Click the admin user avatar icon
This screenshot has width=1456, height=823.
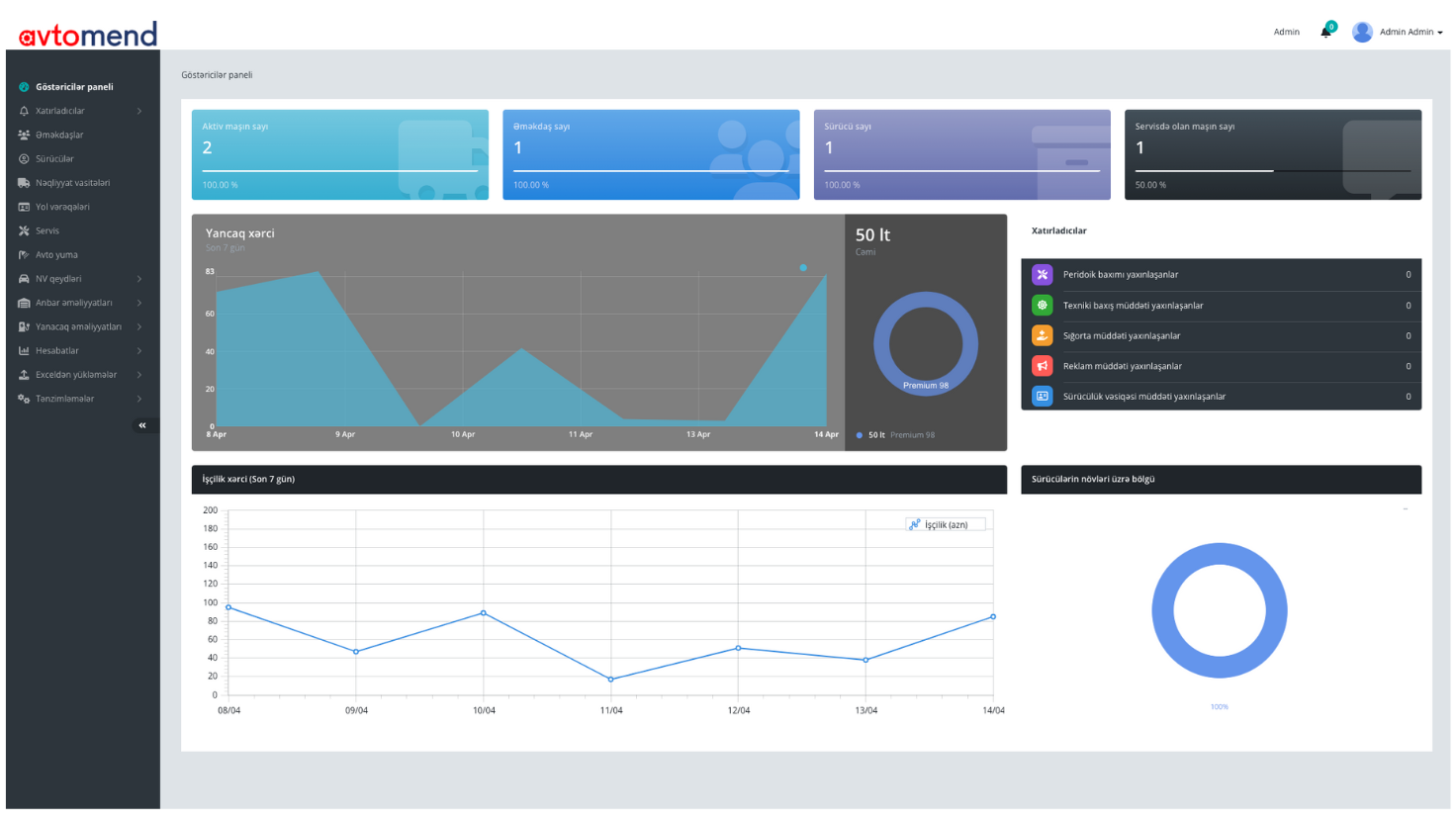pos(1362,33)
